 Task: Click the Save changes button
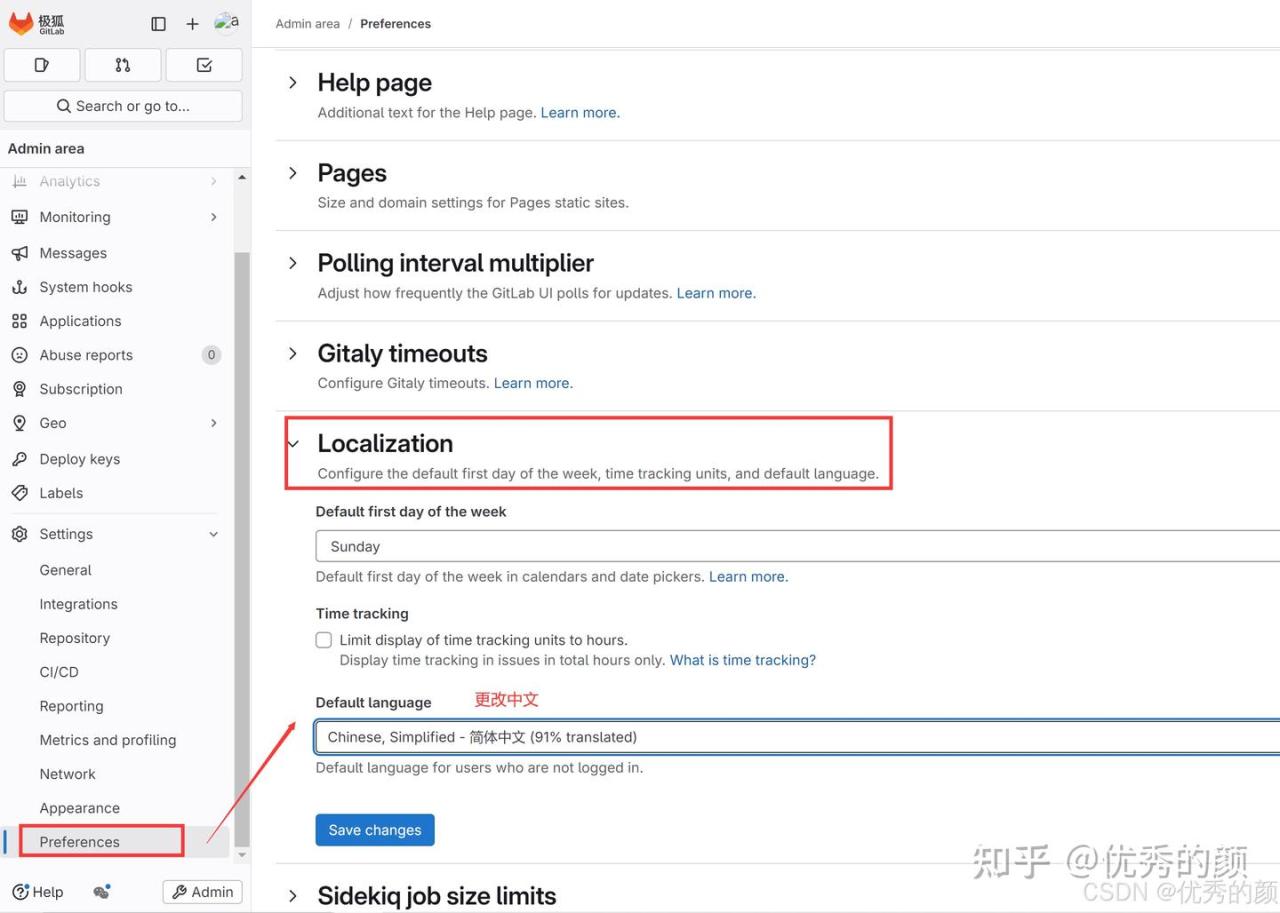(x=375, y=830)
